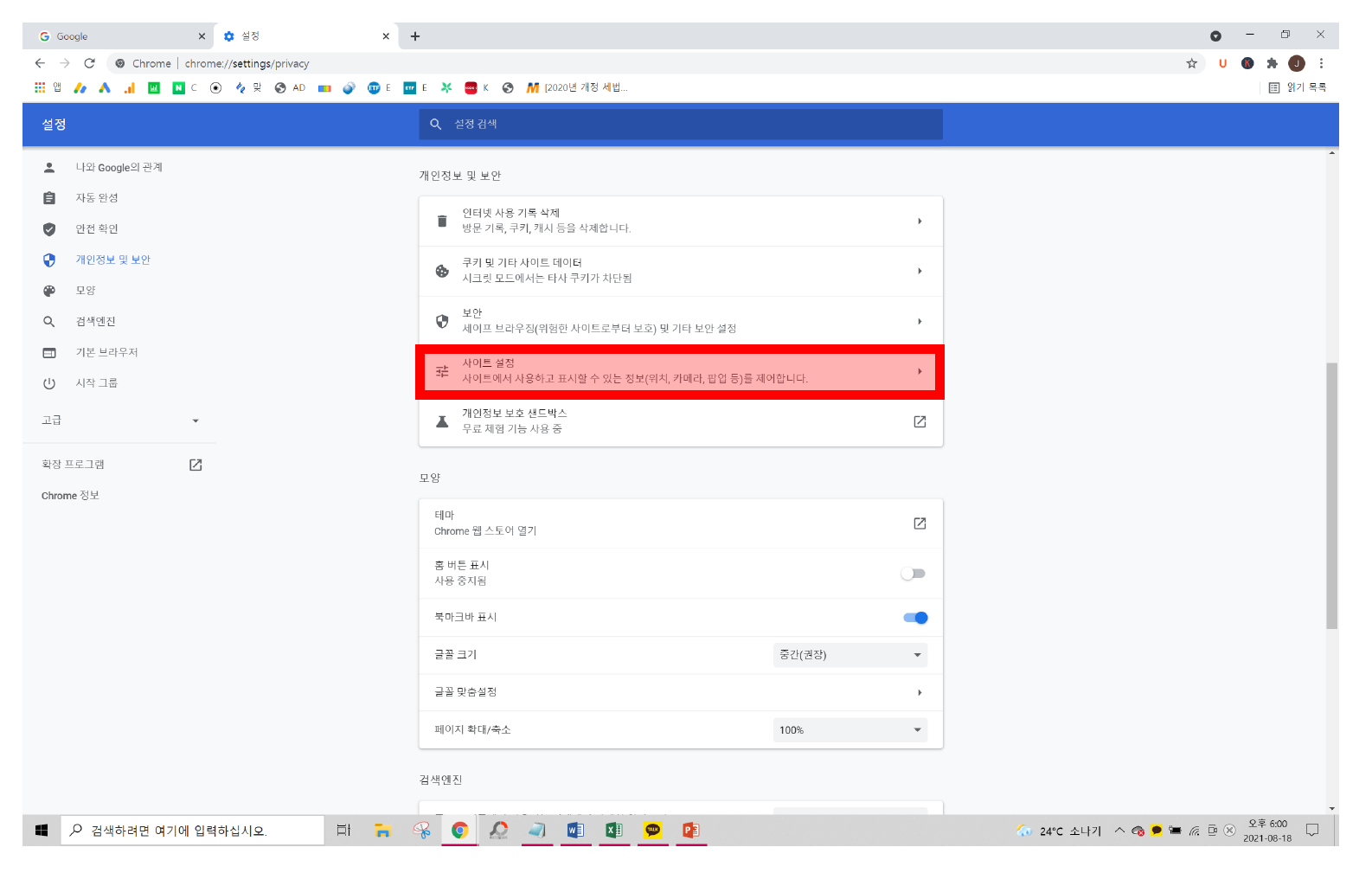
Task: Open the Windows Start menu
Action: point(41,831)
